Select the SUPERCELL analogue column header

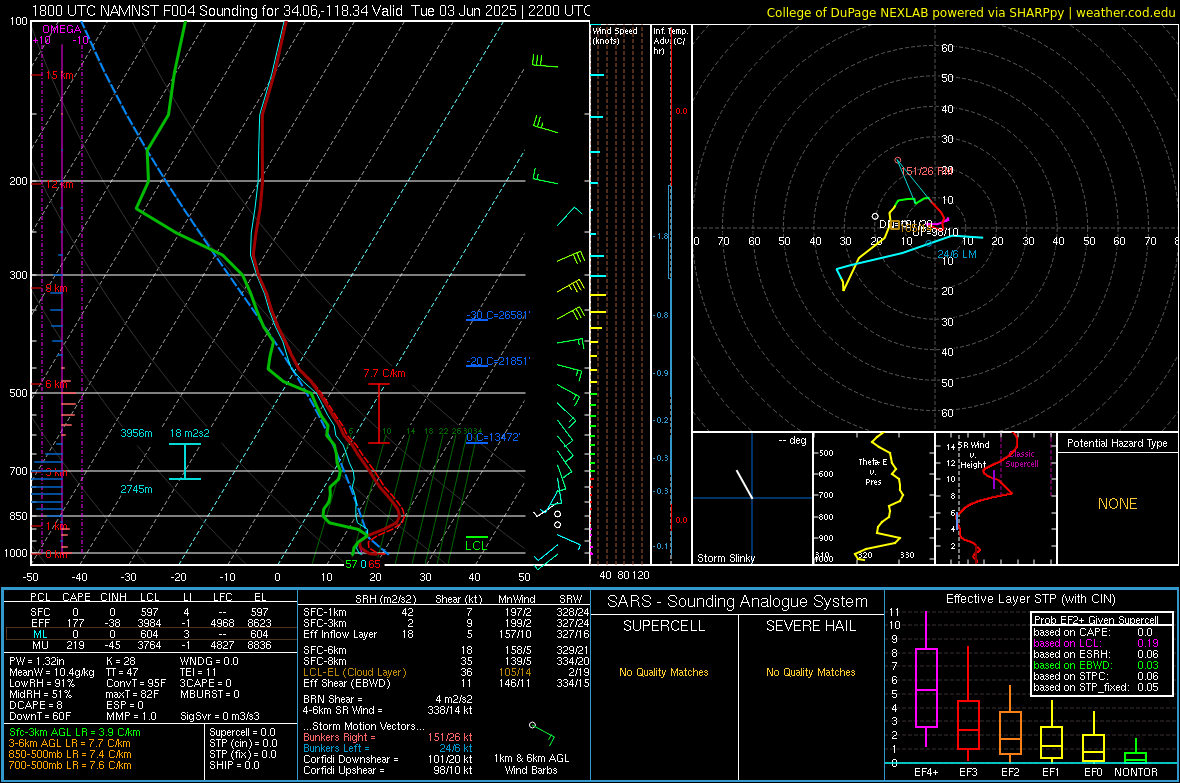tap(664, 626)
